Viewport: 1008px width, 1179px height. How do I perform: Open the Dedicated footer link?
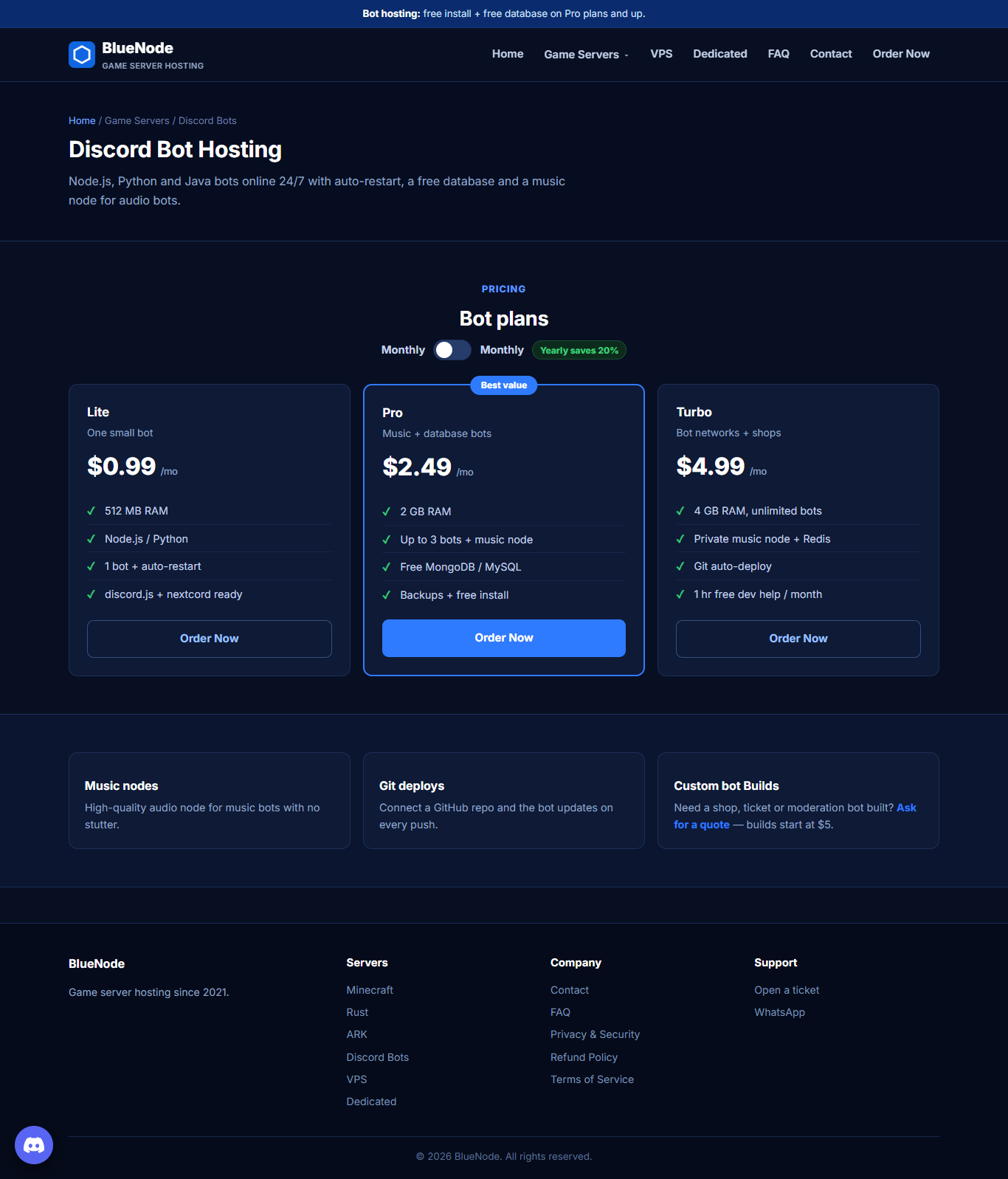click(371, 1101)
